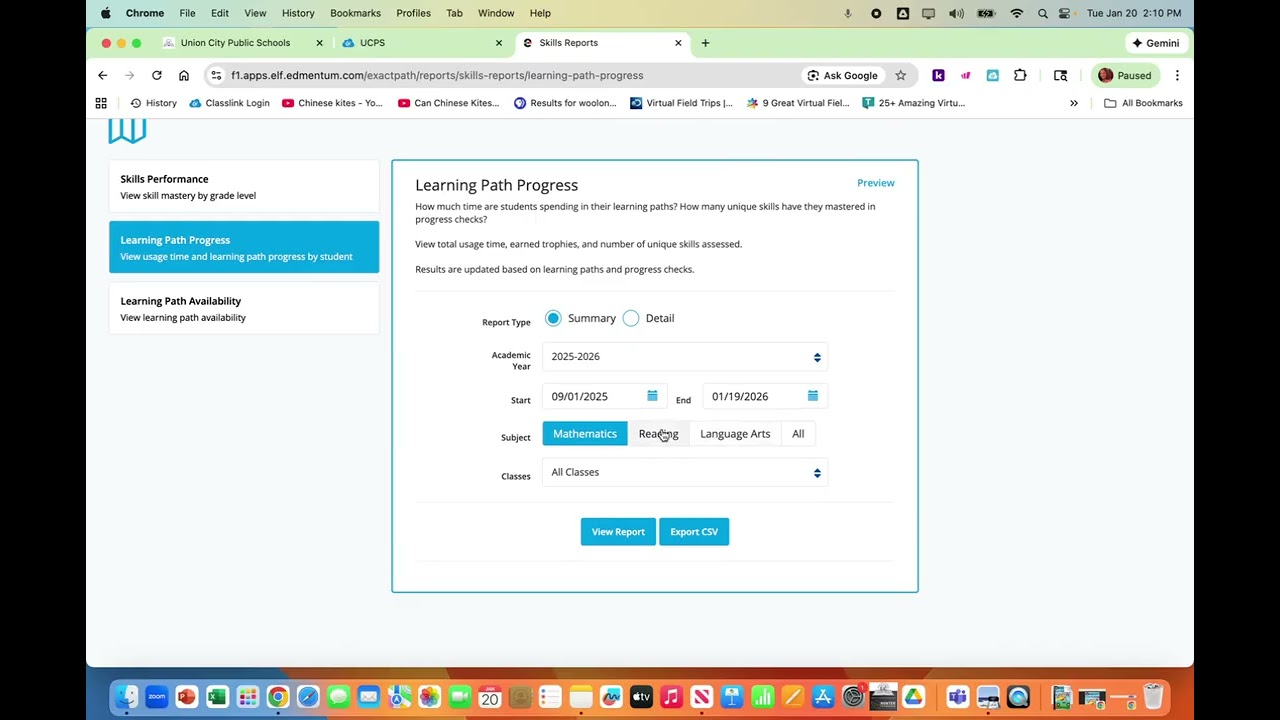1280x720 pixels.
Task: Open the History menu in the menu bar
Action: [298, 13]
